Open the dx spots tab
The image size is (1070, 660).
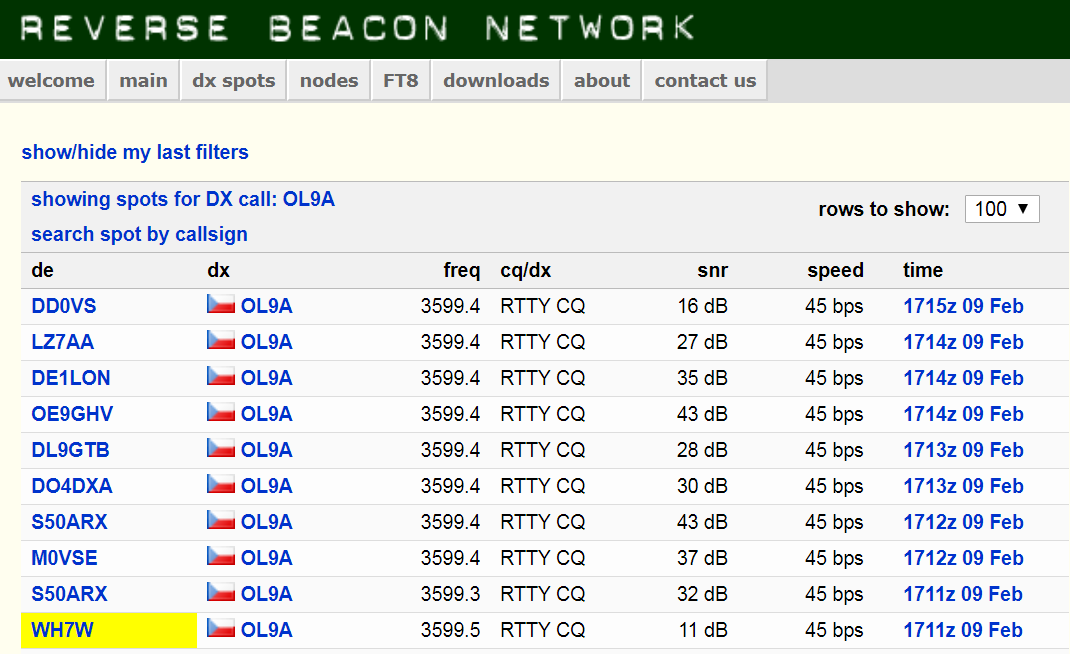[233, 81]
